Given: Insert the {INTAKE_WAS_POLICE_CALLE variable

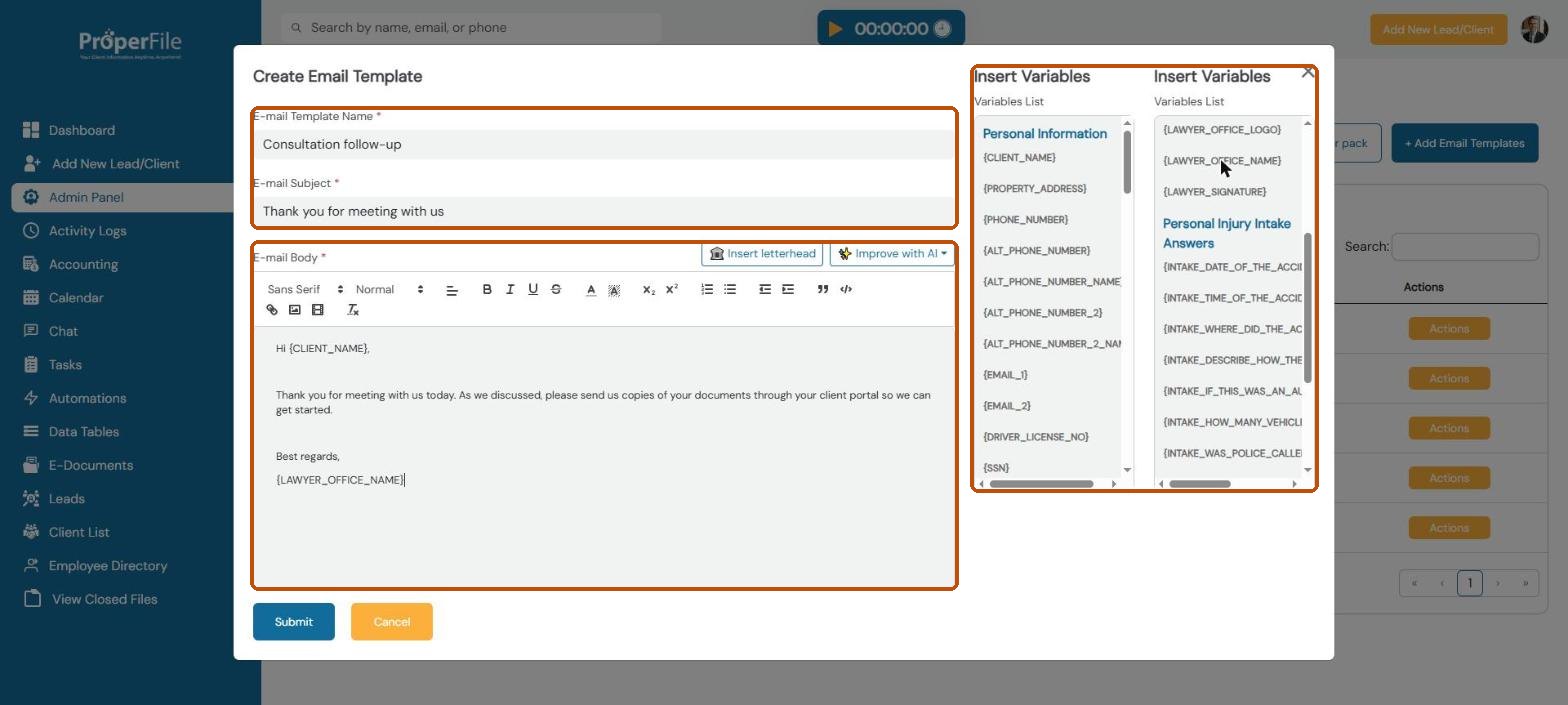Looking at the screenshot, I should tap(1232, 454).
